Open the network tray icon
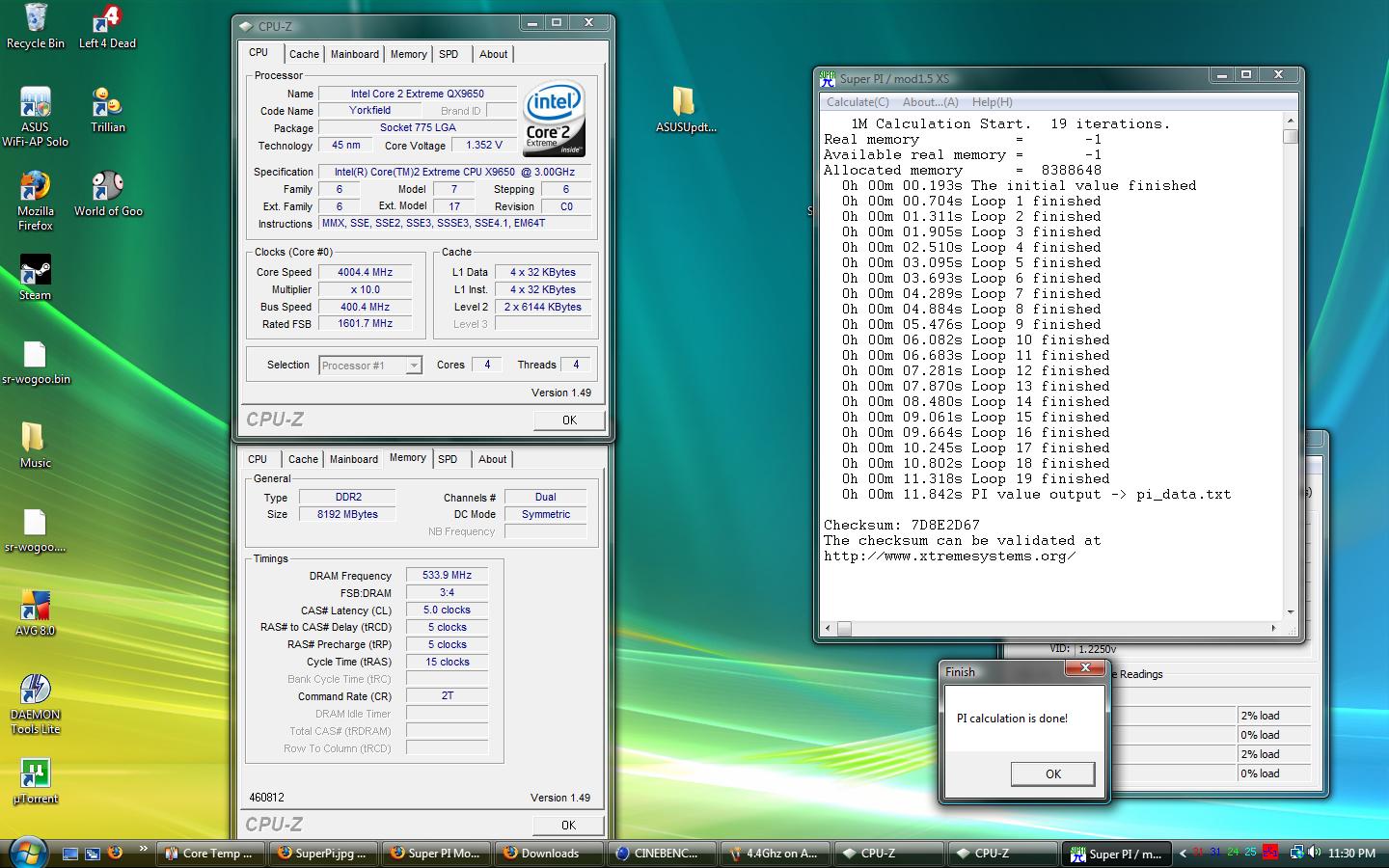The width and height of the screenshot is (1389, 868). point(1297,853)
